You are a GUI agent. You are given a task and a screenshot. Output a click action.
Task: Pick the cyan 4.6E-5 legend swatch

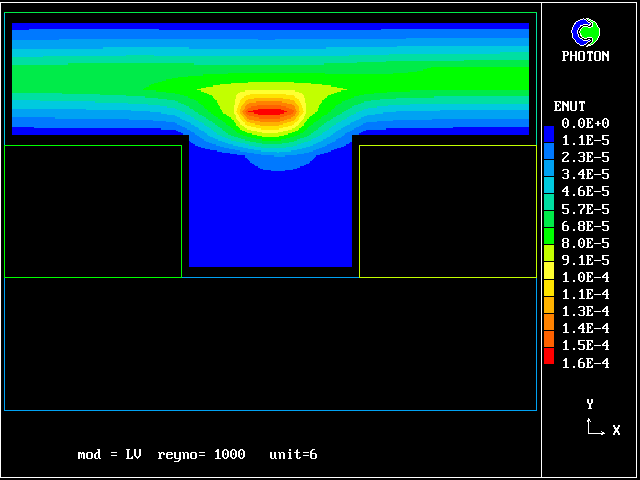click(548, 192)
